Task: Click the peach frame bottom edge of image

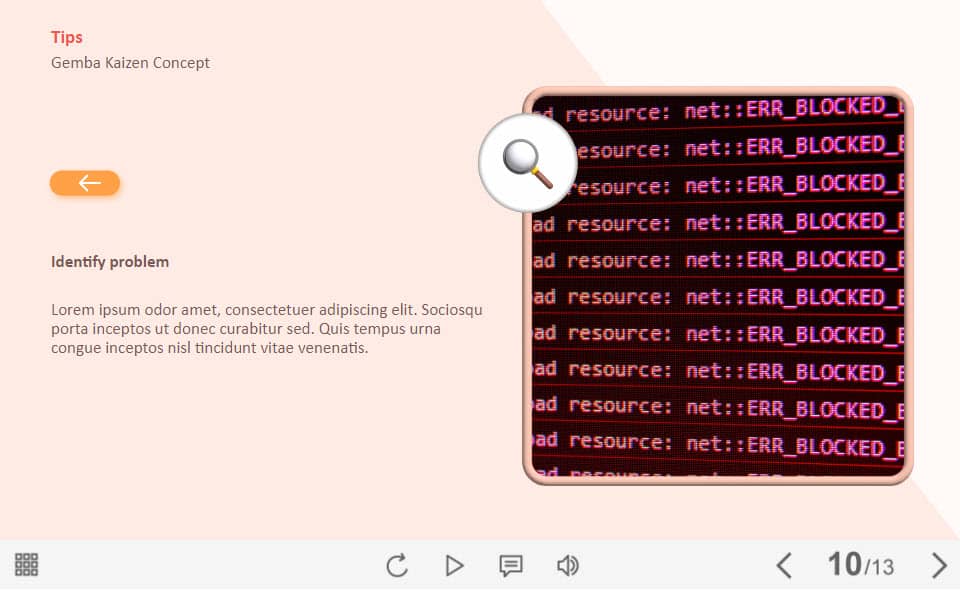Action: coord(718,480)
